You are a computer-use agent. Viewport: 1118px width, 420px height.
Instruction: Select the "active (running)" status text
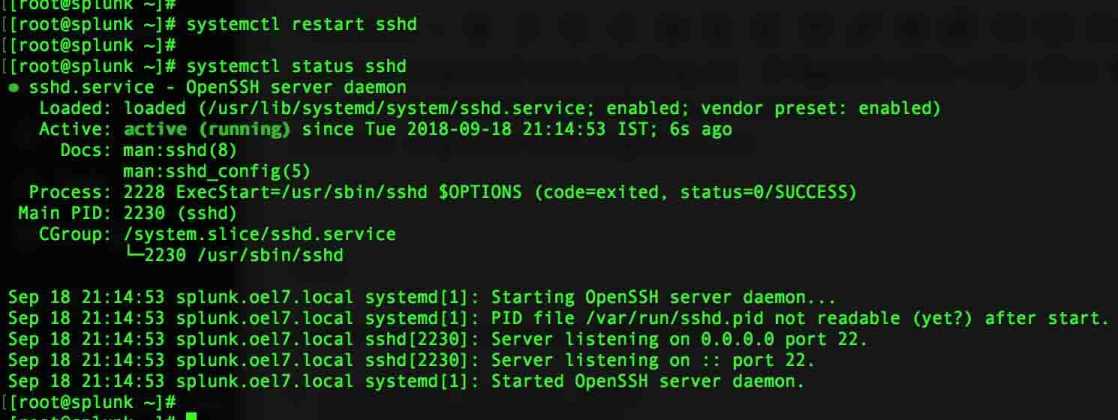[x=207, y=129]
